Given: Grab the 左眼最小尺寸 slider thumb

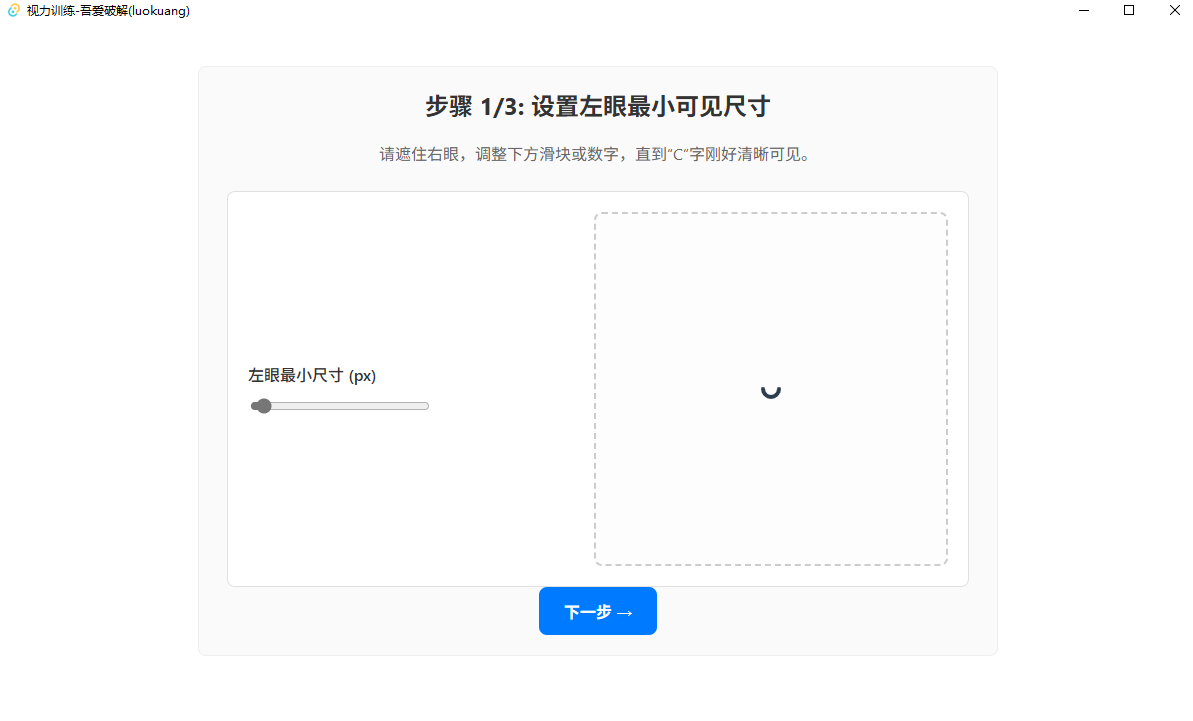Looking at the screenshot, I should coord(263,406).
